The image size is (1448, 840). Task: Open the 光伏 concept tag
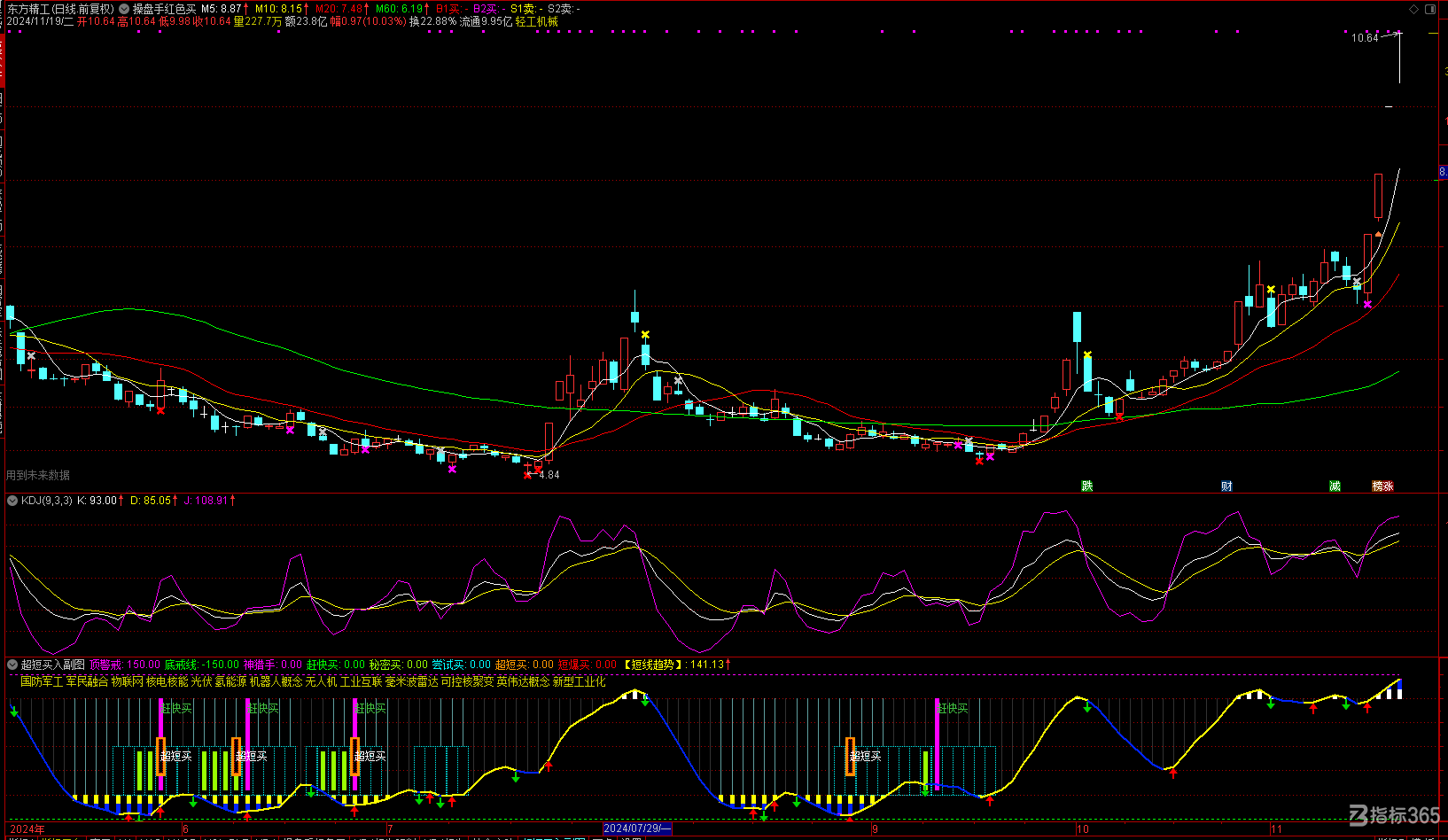pyautogui.click(x=201, y=681)
